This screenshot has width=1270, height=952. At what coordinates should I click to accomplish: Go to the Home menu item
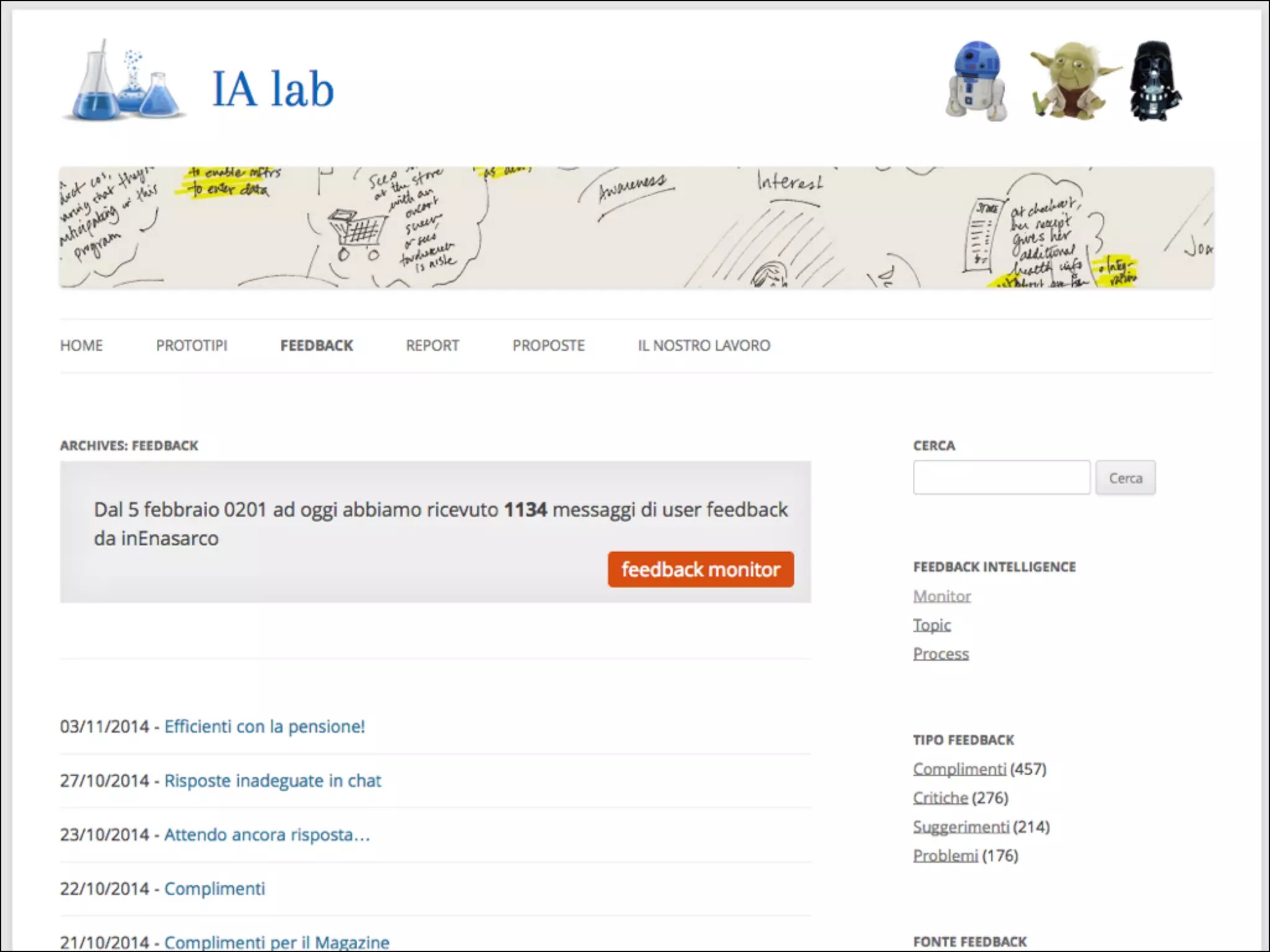[x=81, y=345]
